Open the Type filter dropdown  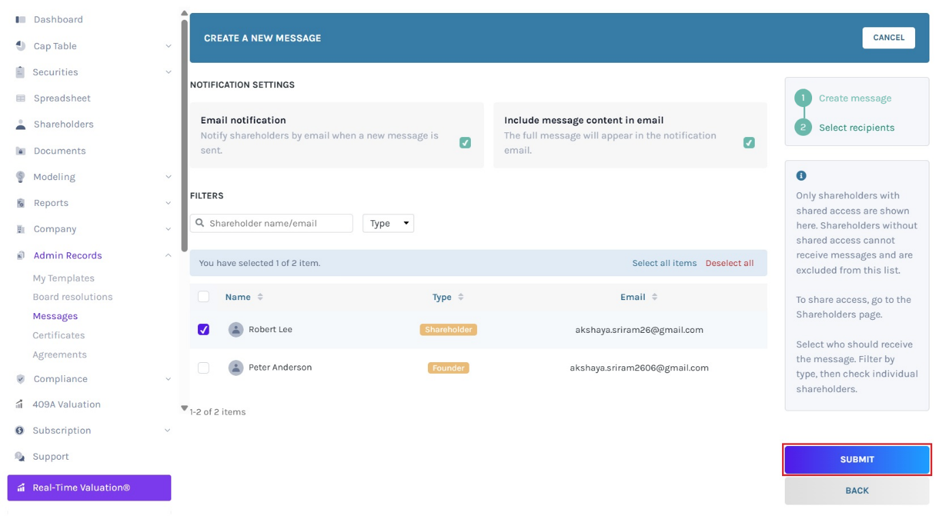(388, 223)
